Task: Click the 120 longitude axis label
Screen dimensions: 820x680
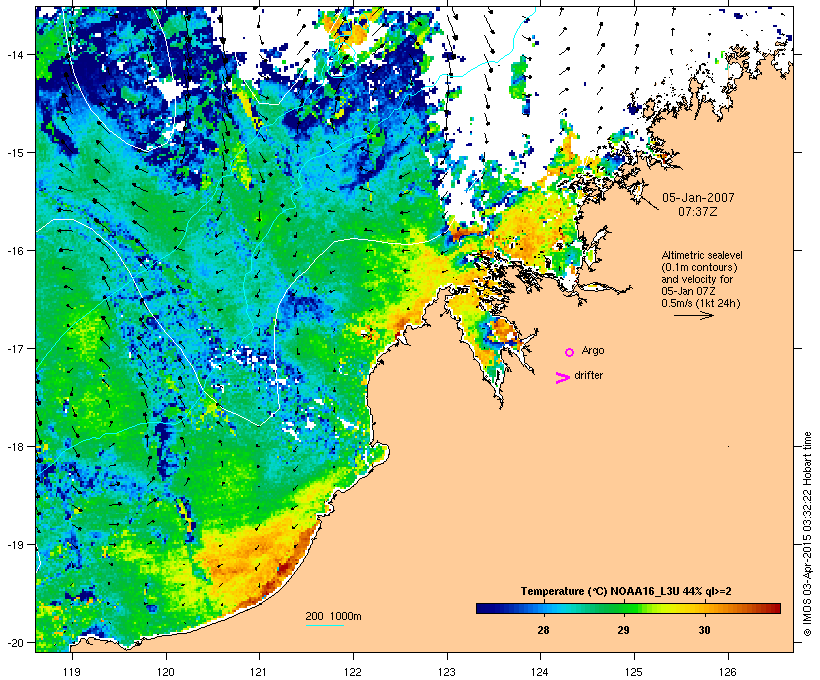Action: [166, 672]
